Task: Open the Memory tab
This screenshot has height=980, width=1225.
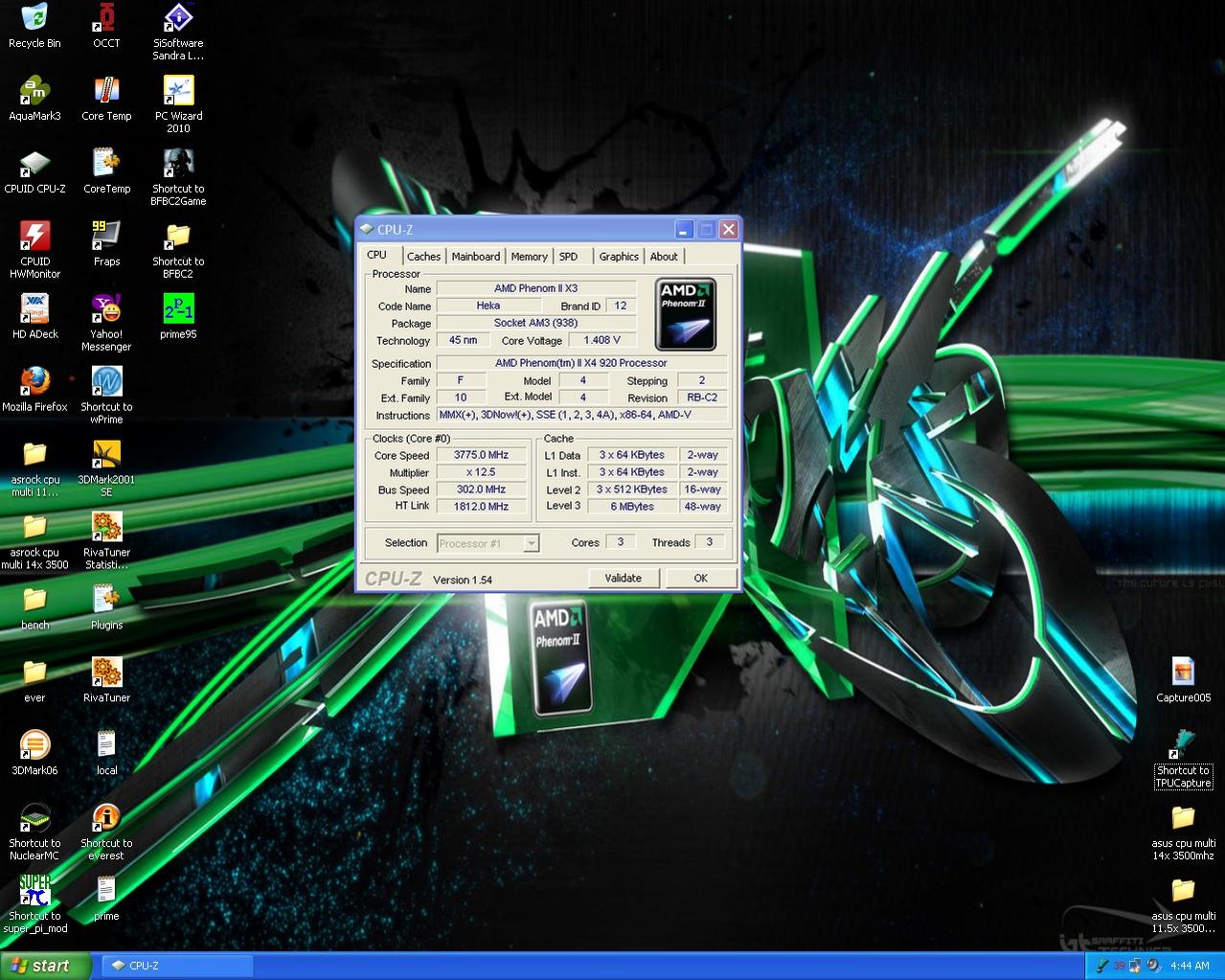Action: point(529,257)
